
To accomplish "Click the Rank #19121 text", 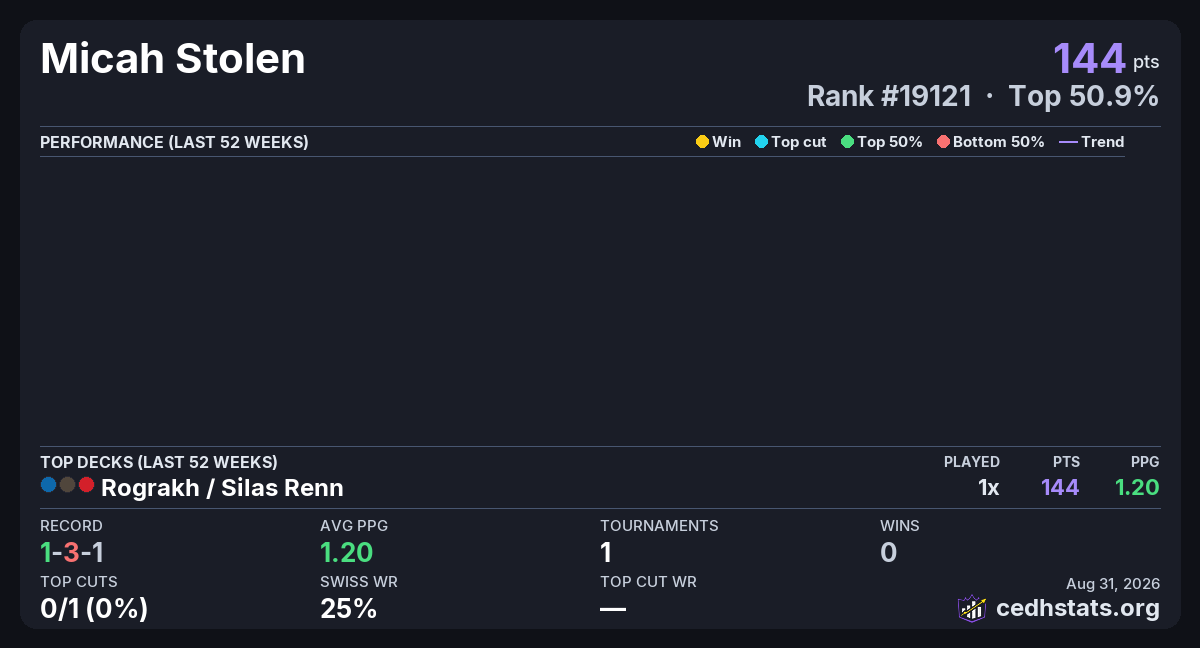I will (x=889, y=96).
